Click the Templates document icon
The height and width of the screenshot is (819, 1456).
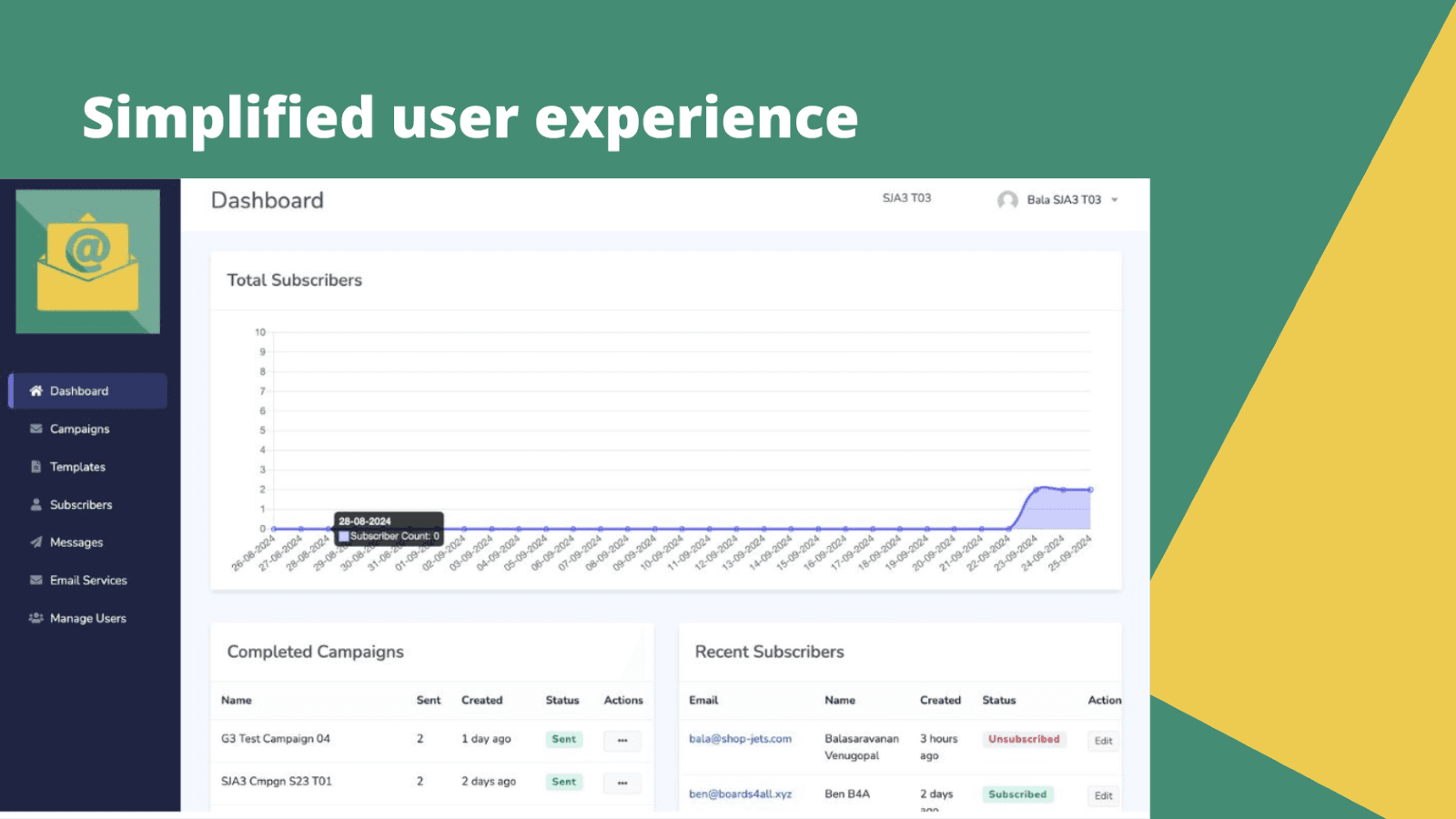[x=36, y=467]
